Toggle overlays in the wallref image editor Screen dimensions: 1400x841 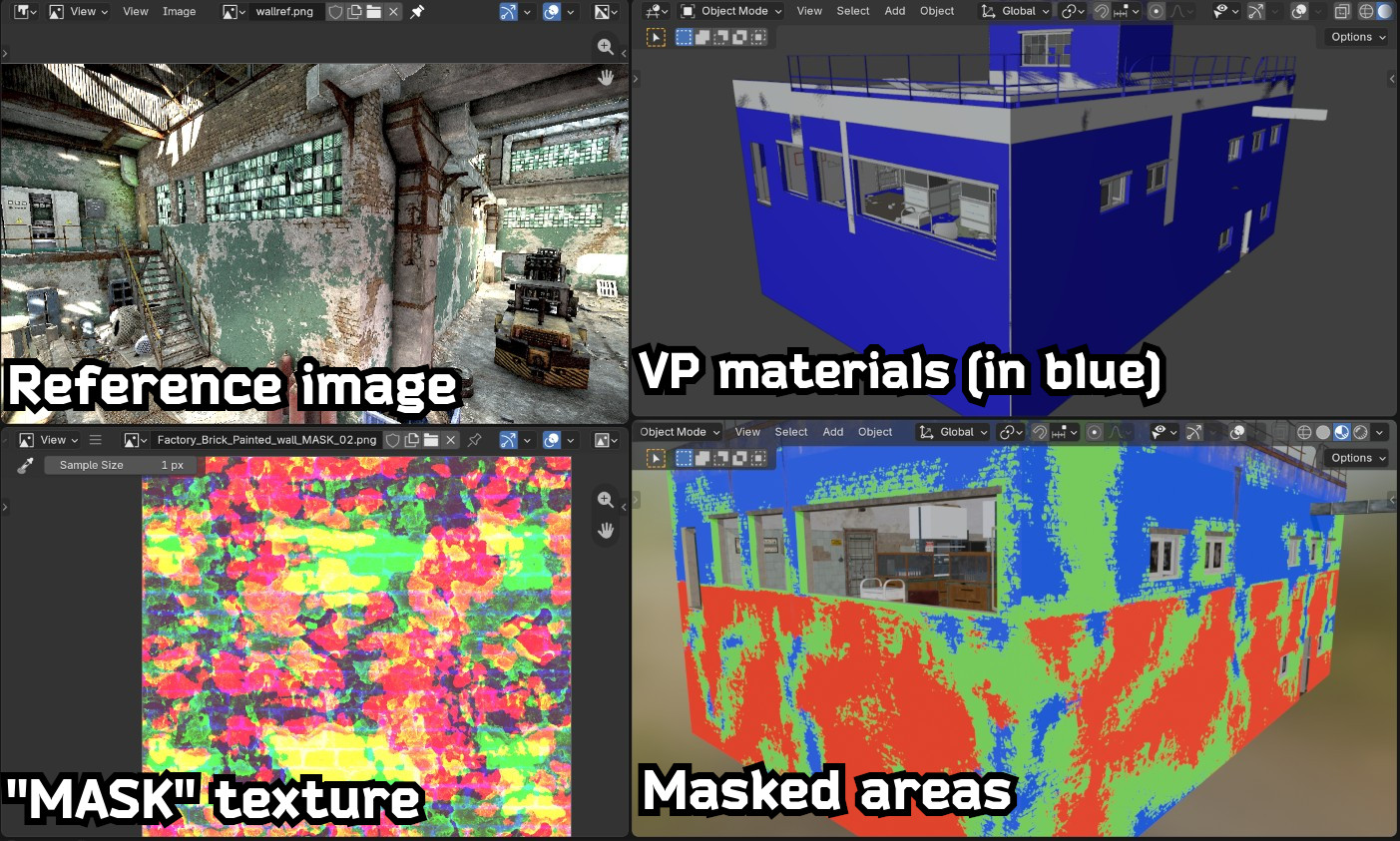point(552,12)
